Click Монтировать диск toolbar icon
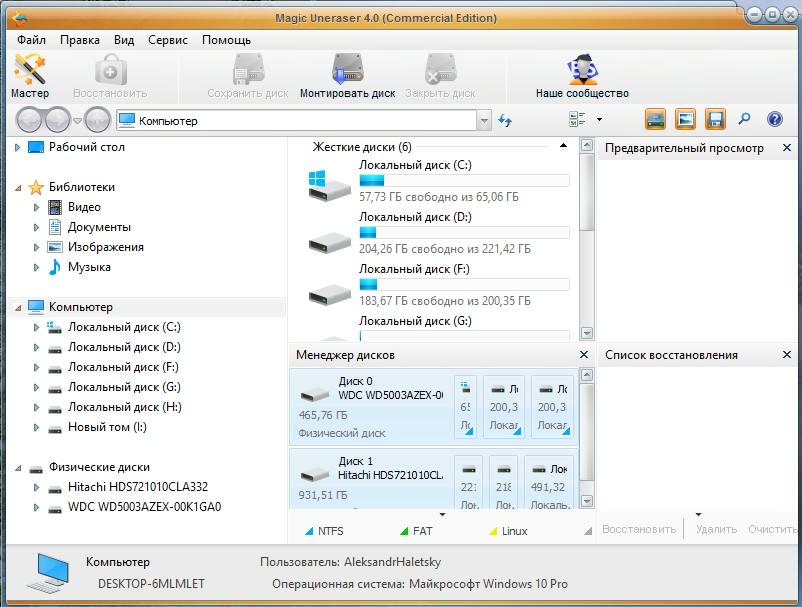Image resolution: width=802 pixels, height=607 pixels. tap(347, 77)
